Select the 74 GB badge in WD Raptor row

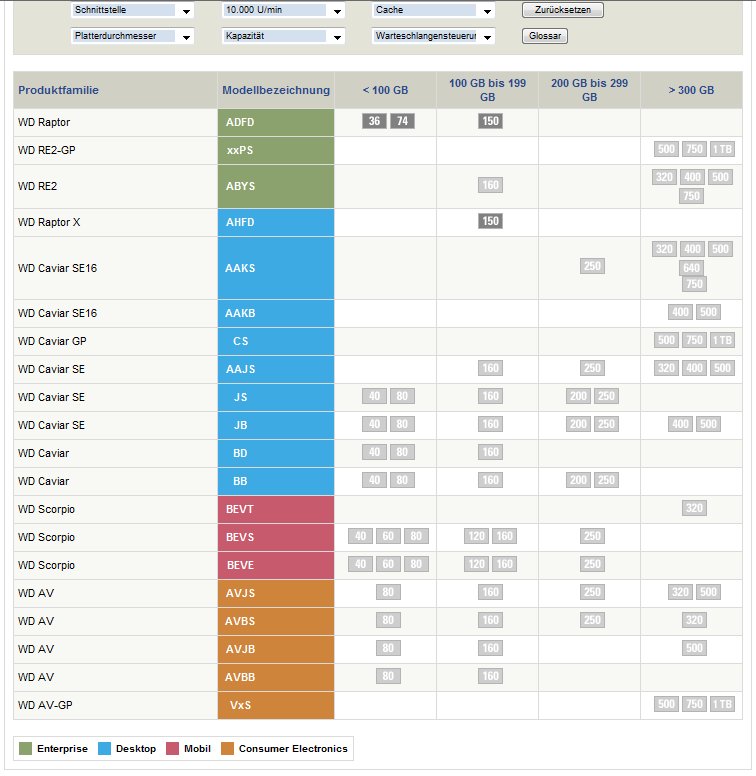point(402,121)
